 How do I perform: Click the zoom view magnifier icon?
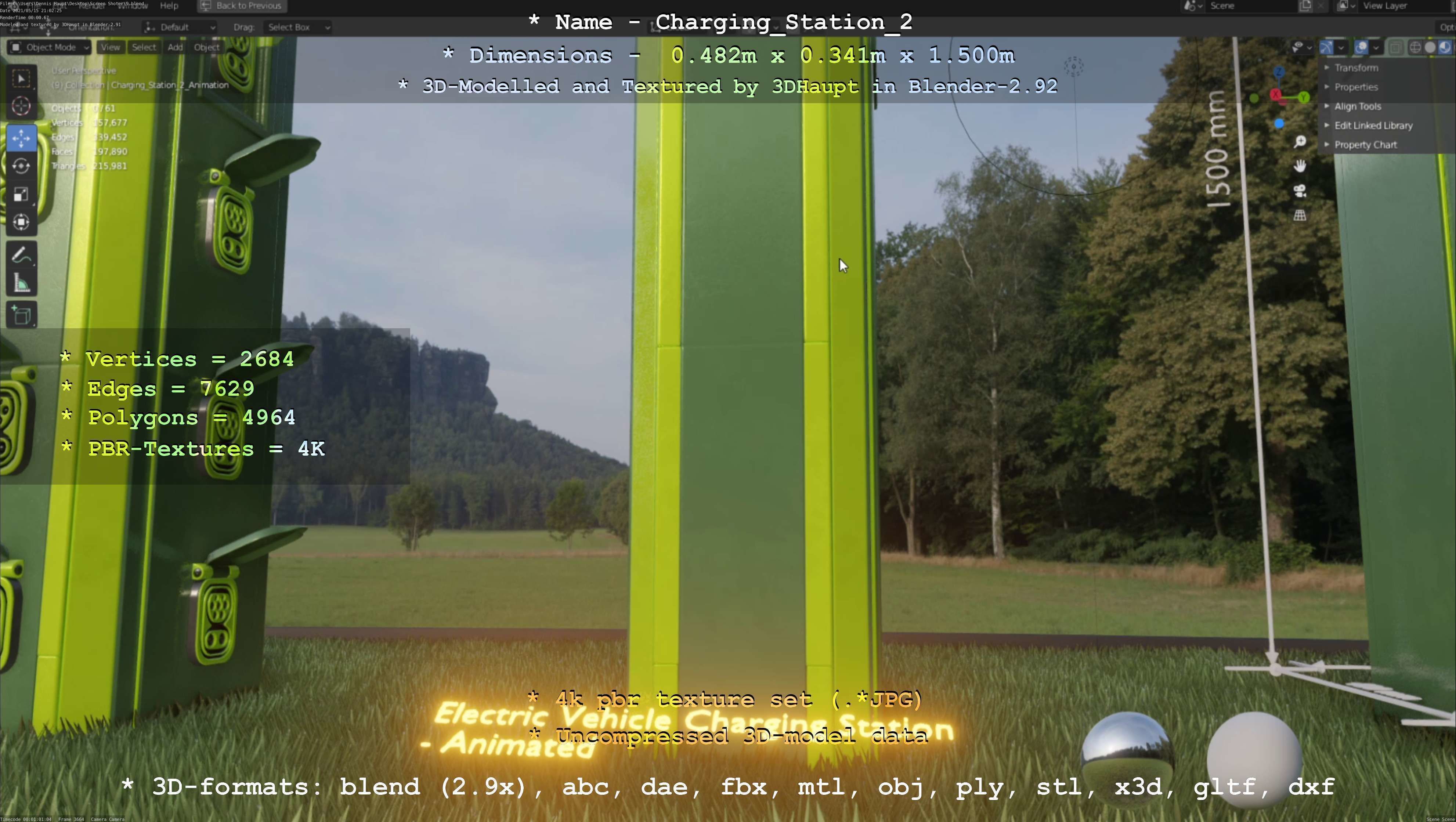pos(1300,142)
